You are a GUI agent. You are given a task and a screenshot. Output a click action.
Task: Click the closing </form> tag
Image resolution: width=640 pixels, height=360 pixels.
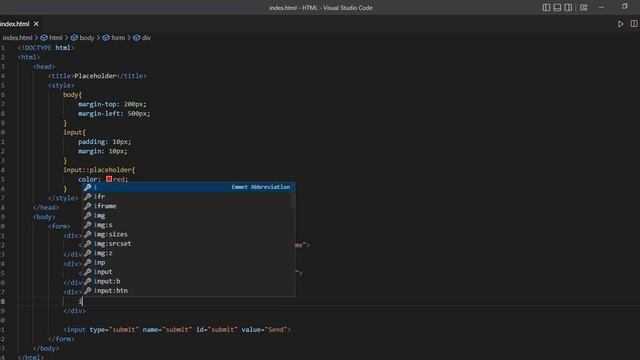tap(61, 339)
